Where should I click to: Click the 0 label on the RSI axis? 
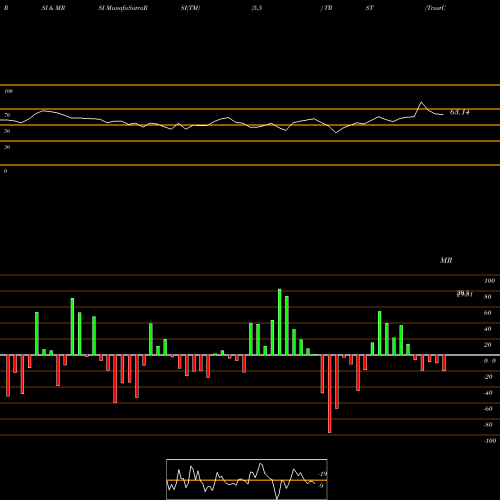(5, 171)
